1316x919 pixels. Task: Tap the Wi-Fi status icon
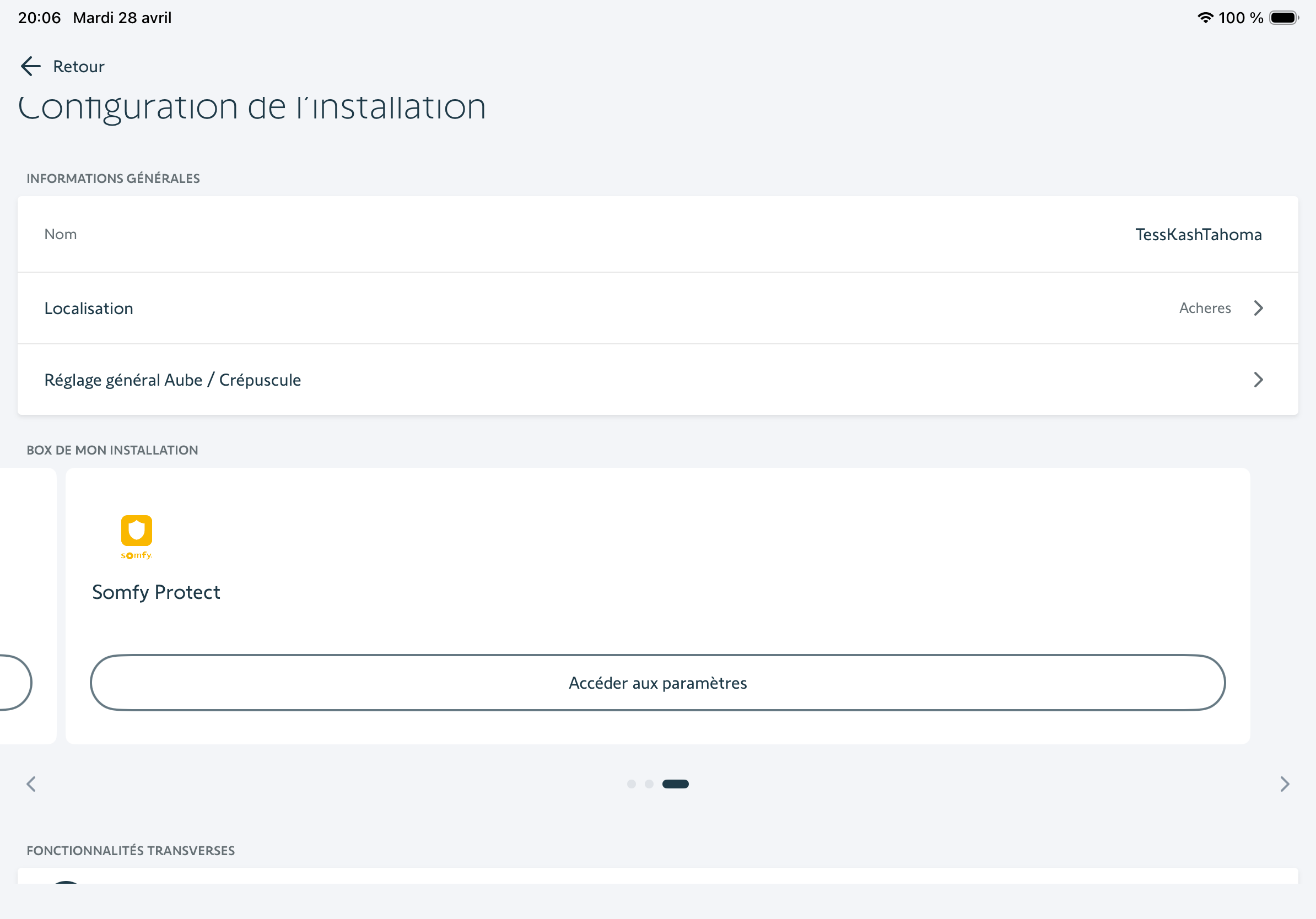pyautogui.click(x=1205, y=18)
